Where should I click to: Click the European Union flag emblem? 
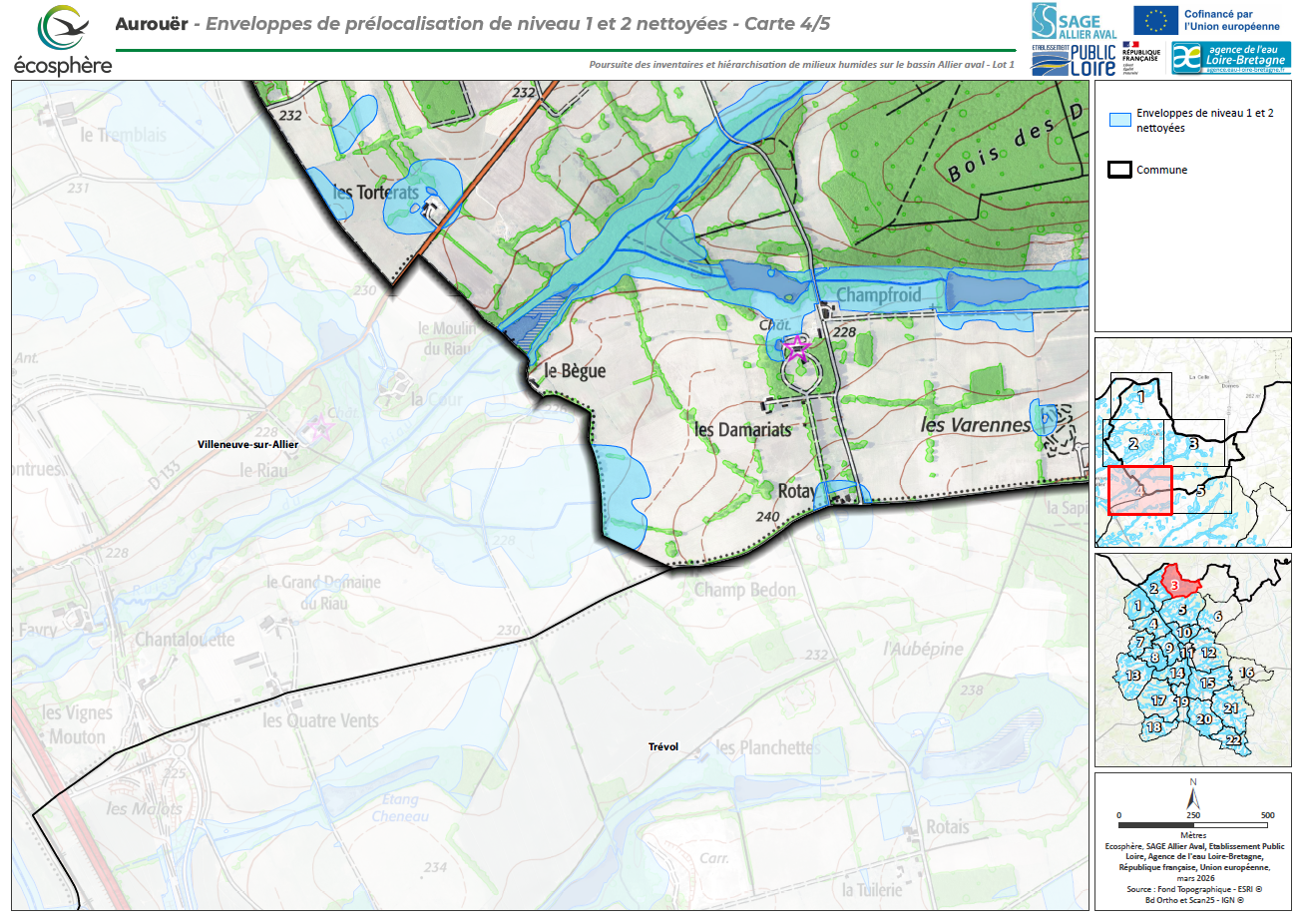tap(1155, 20)
